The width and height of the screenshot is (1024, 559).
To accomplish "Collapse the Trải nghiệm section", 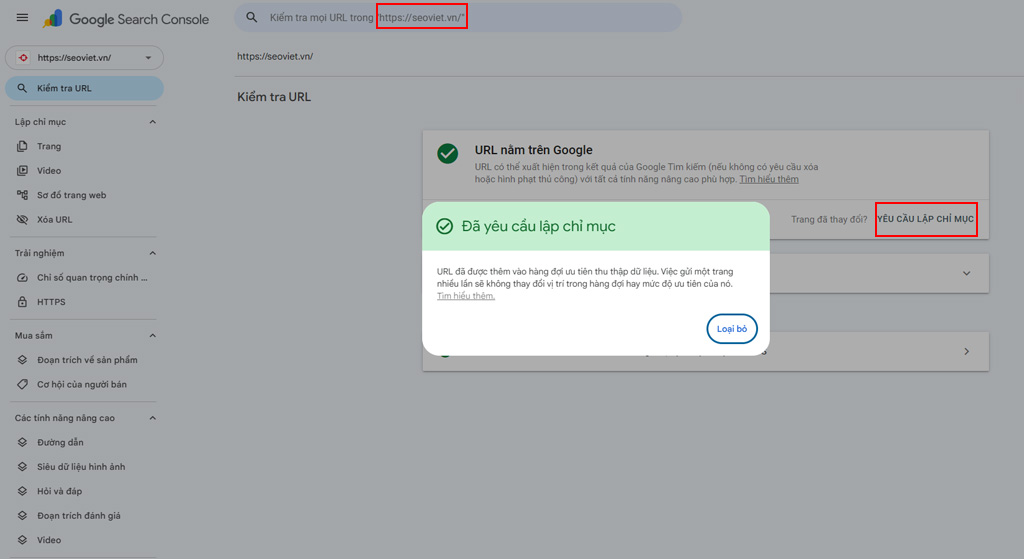I will 152,253.
